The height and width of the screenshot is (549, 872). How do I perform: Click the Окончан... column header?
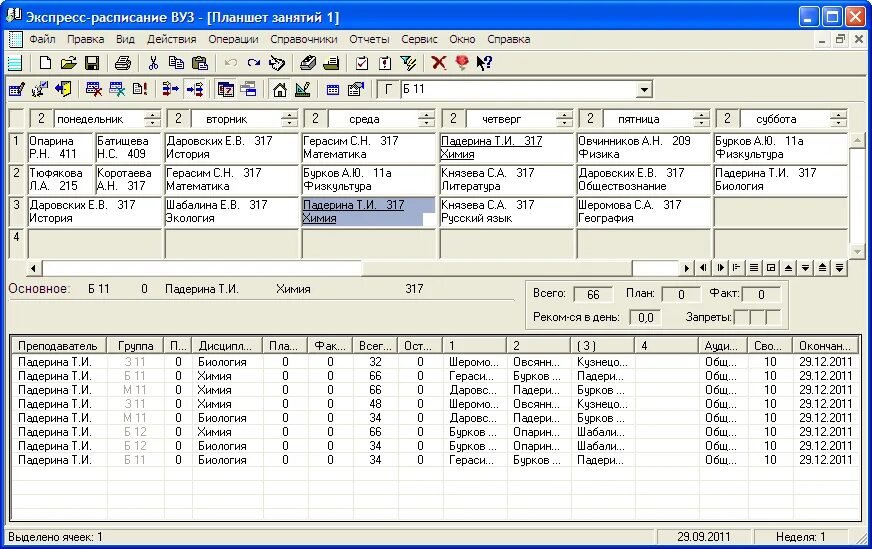click(825, 345)
